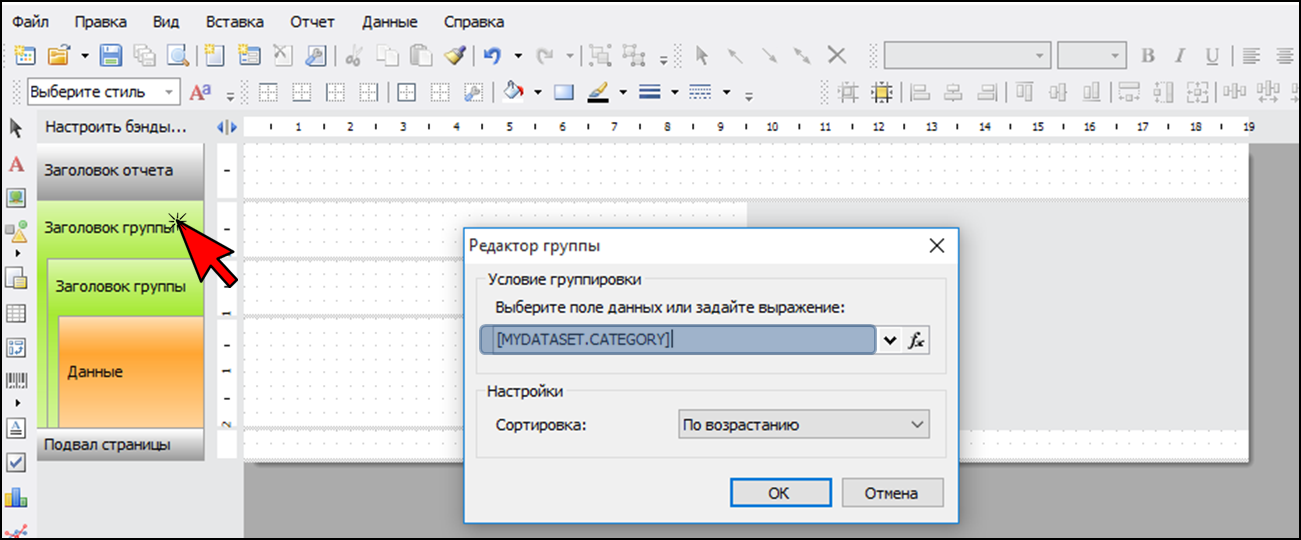Open the Сортировка dropdown
This screenshot has height=540, width=1301.
(x=804, y=425)
